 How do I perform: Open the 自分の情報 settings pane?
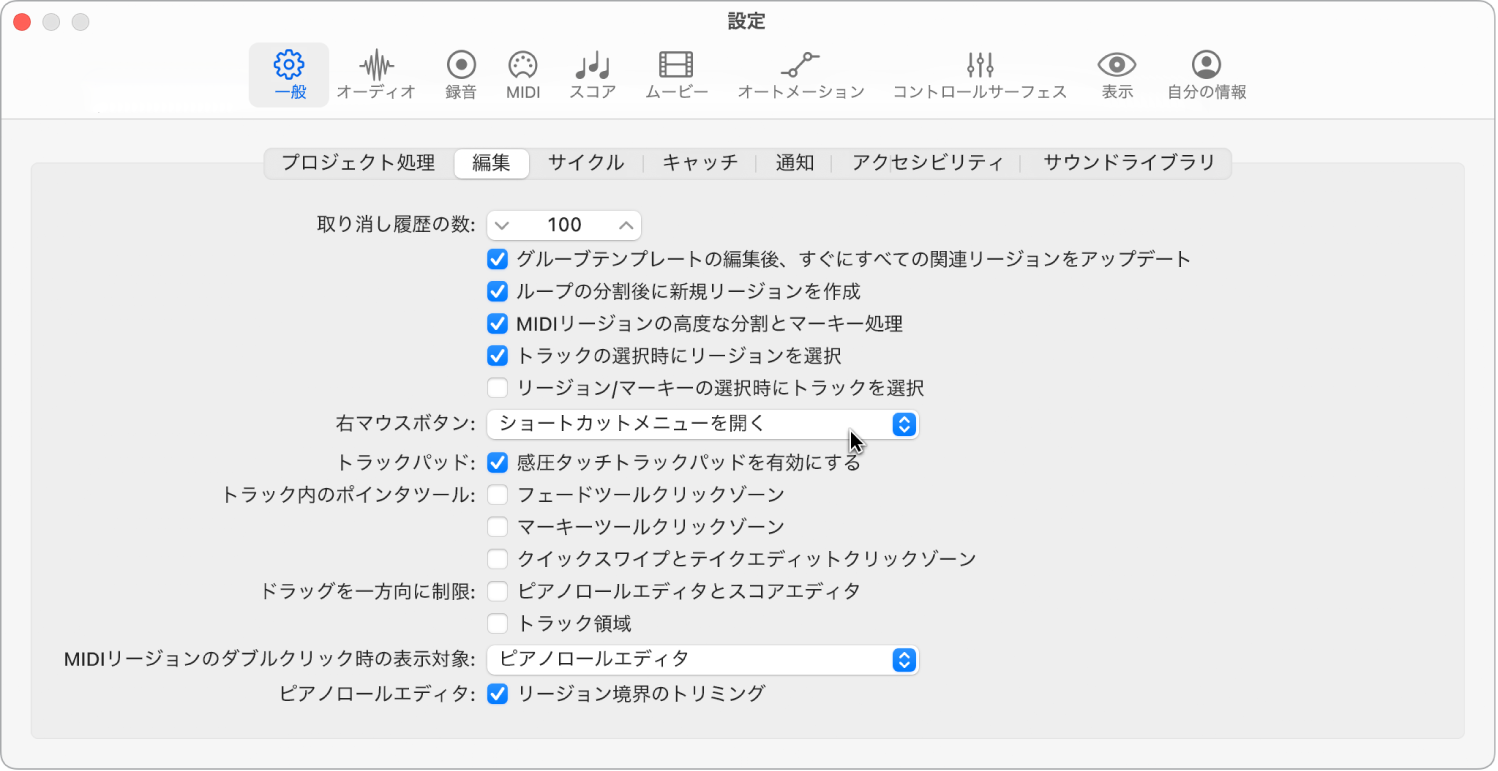click(1206, 74)
